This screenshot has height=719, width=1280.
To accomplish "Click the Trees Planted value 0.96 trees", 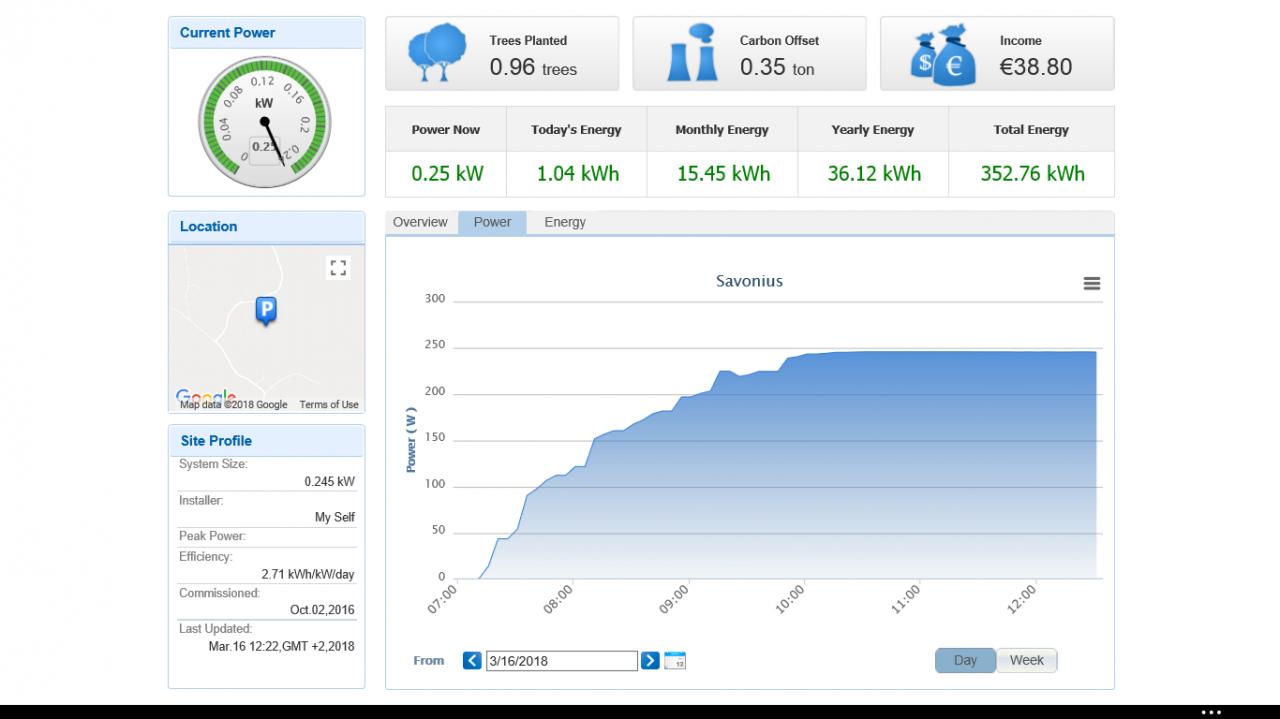I will 533,67.
